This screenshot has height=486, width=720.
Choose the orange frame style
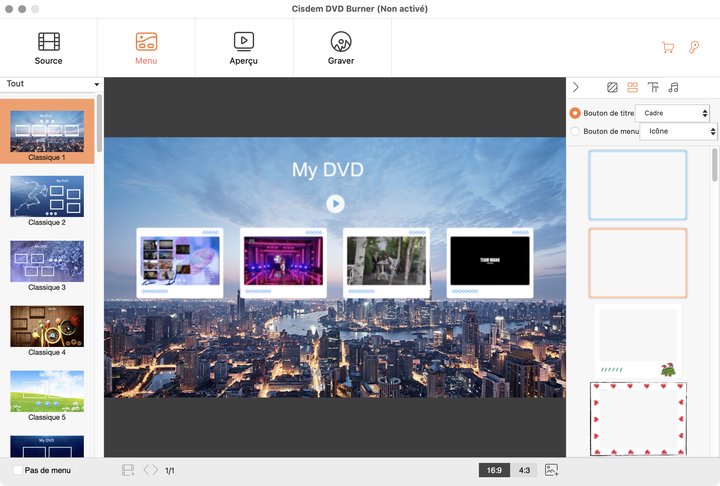coord(638,263)
